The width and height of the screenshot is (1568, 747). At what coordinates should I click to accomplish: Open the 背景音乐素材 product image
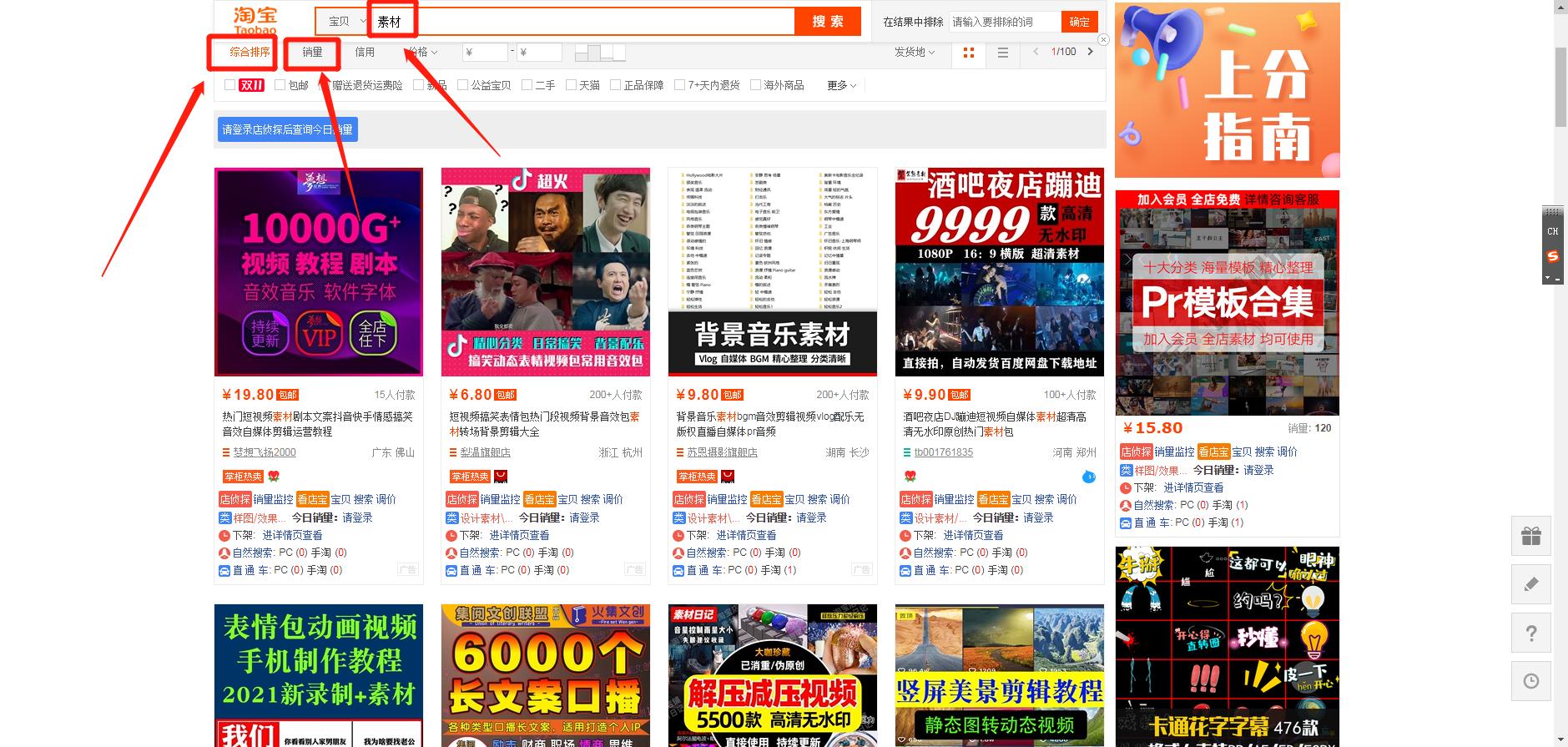(x=773, y=272)
